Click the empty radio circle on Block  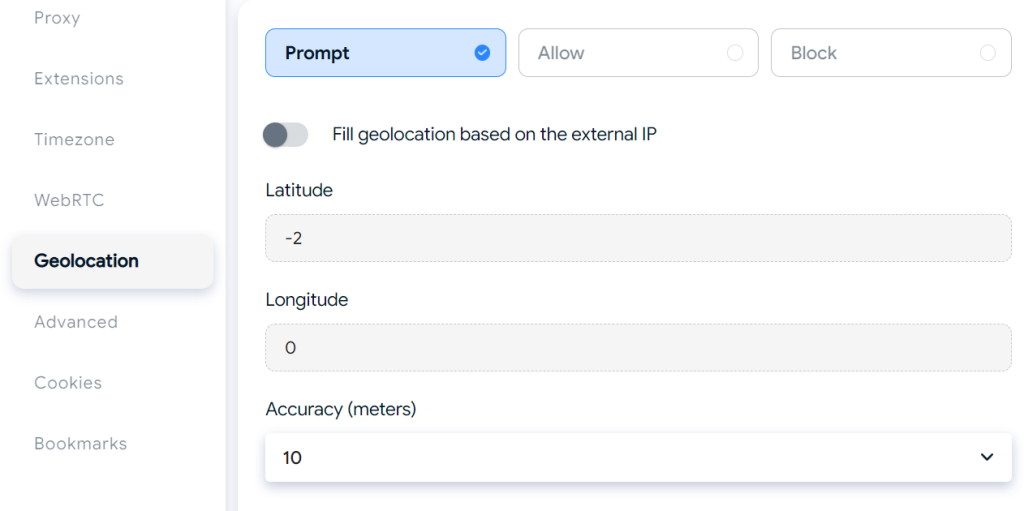(x=987, y=53)
